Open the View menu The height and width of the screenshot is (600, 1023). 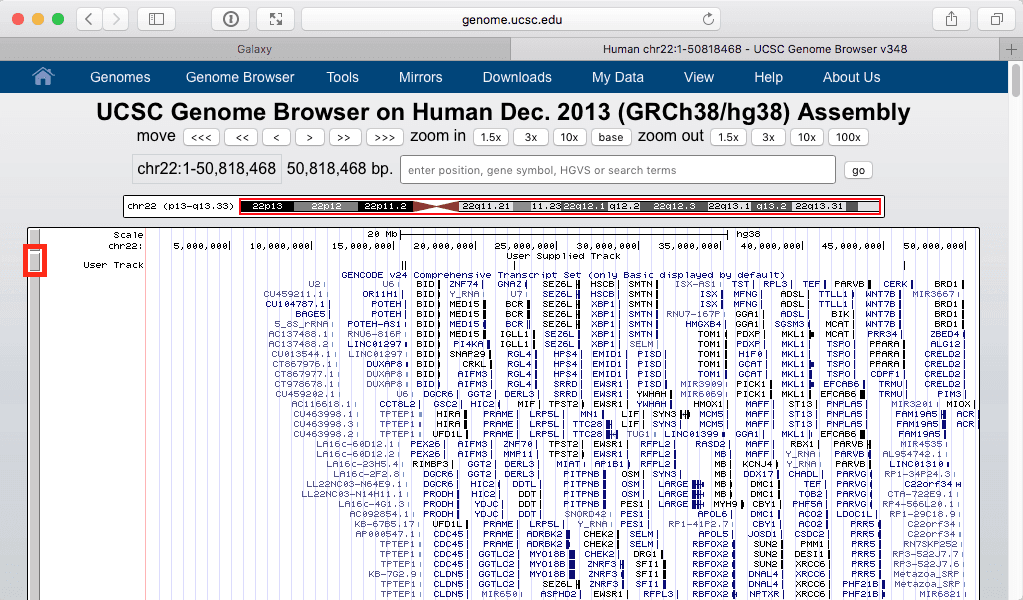coord(698,77)
